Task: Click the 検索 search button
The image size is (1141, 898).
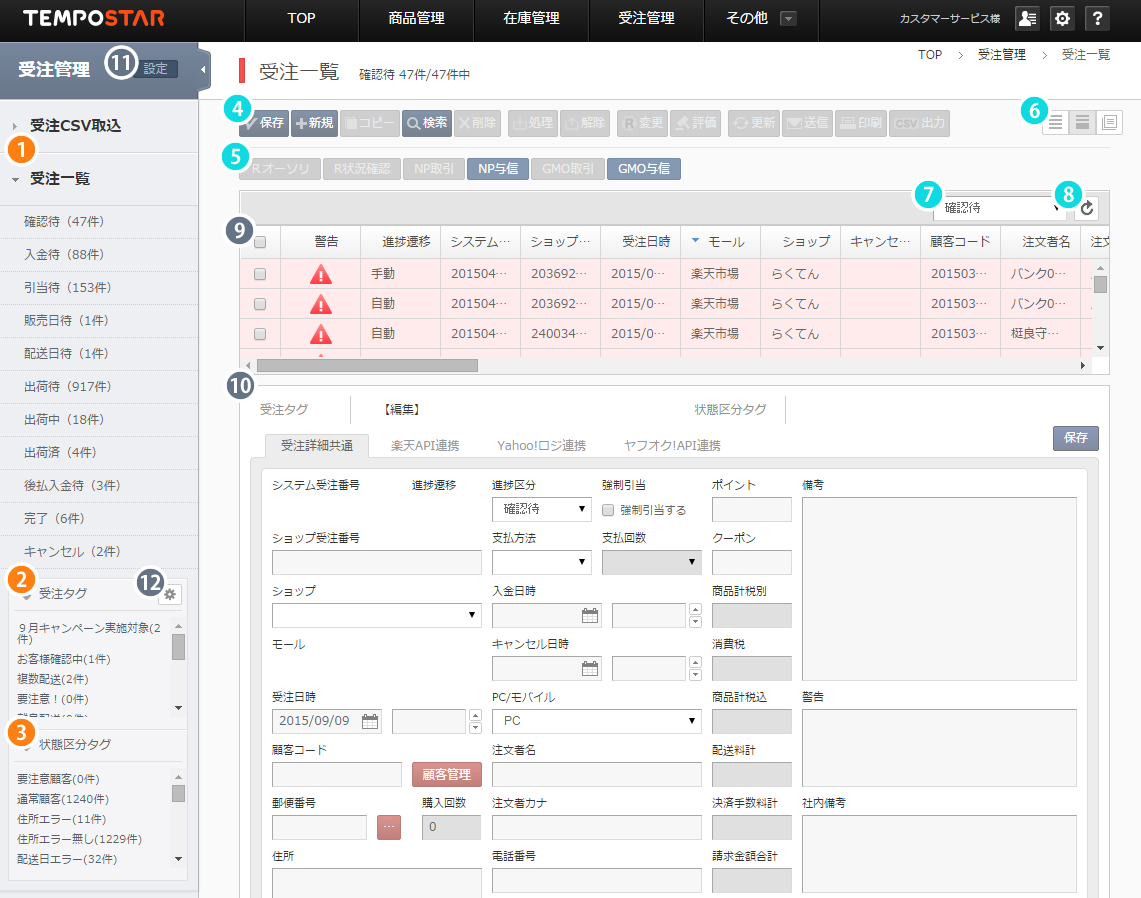Action: (427, 123)
